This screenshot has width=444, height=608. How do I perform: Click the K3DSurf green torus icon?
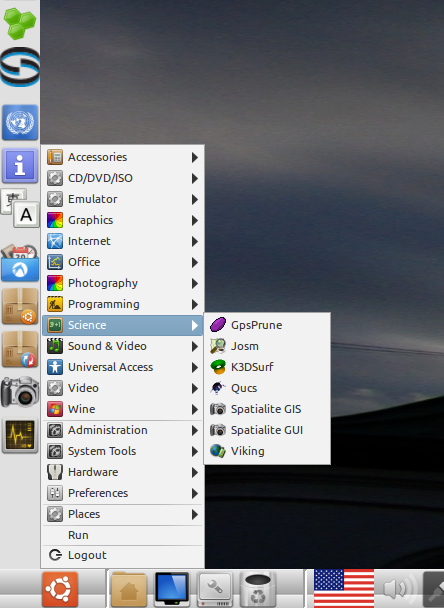click(218, 367)
